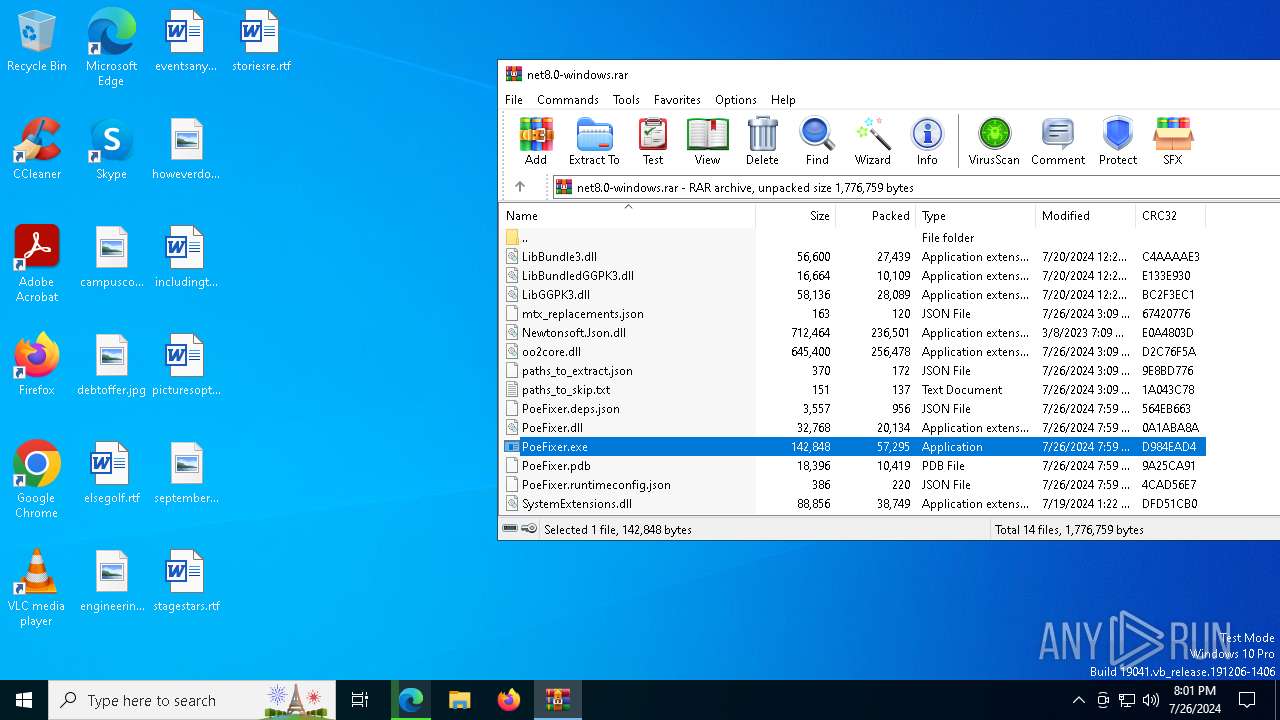Open the File menu
Screen dimensions: 1280x720
click(x=514, y=100)
